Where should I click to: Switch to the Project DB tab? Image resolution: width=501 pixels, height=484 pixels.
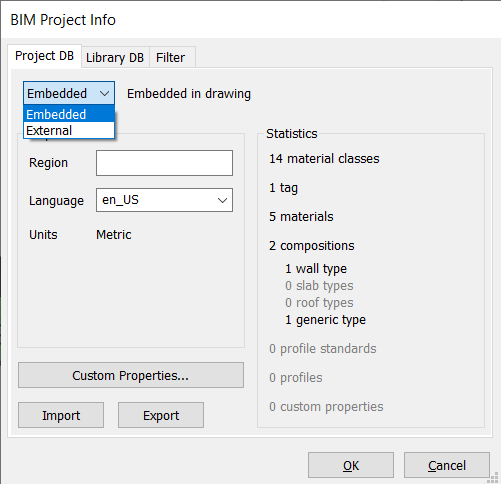44,56
